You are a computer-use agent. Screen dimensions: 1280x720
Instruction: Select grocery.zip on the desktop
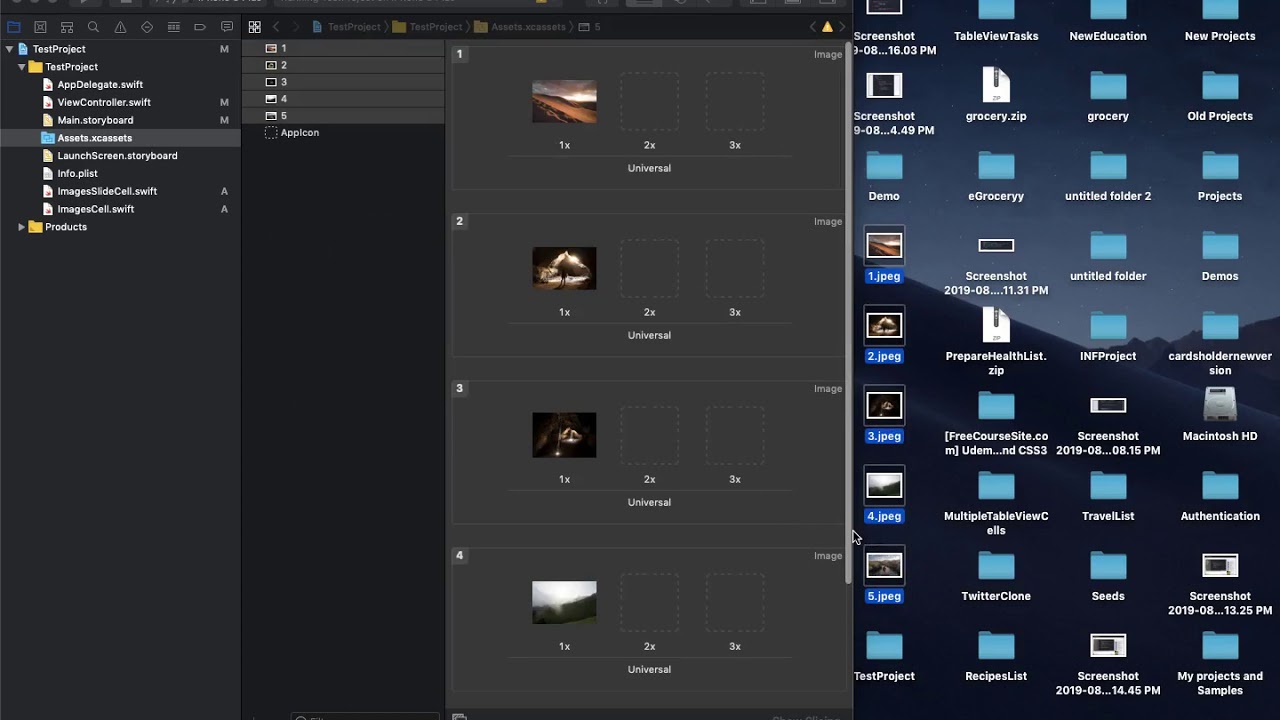point(996,95)
